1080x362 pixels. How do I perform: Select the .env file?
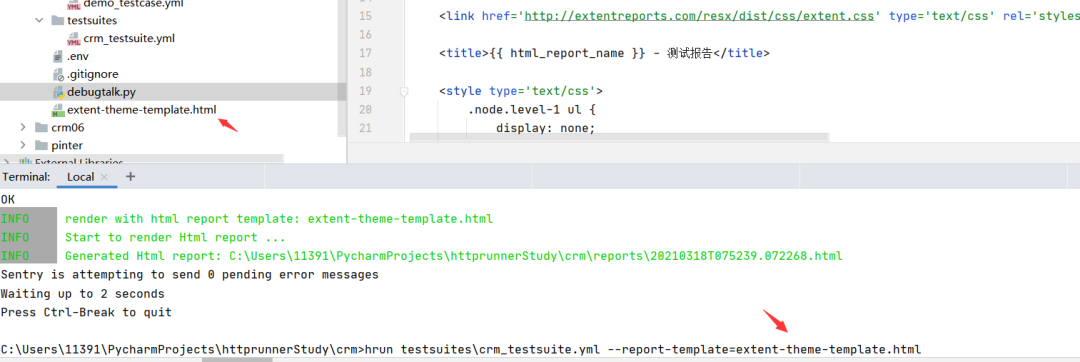[77, 56]
